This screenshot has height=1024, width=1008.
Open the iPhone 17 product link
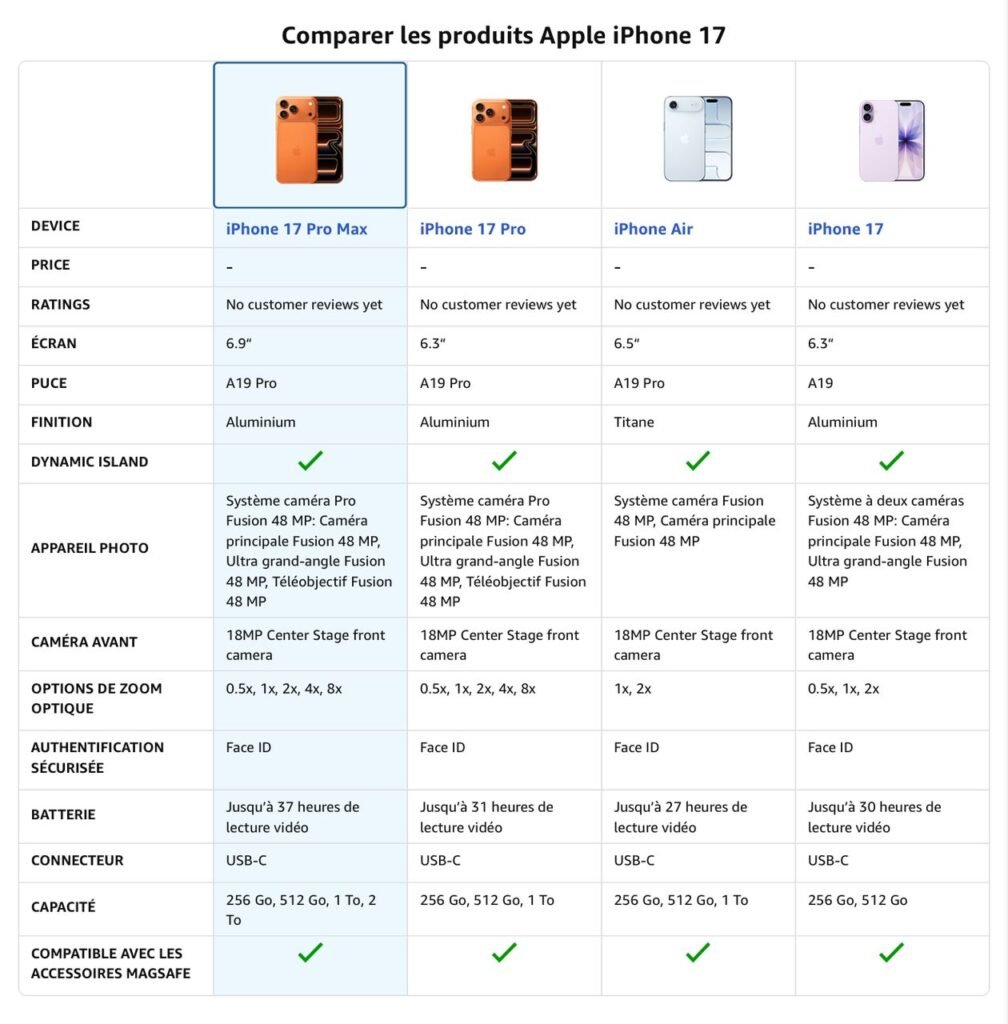click(x=845, y=229)
